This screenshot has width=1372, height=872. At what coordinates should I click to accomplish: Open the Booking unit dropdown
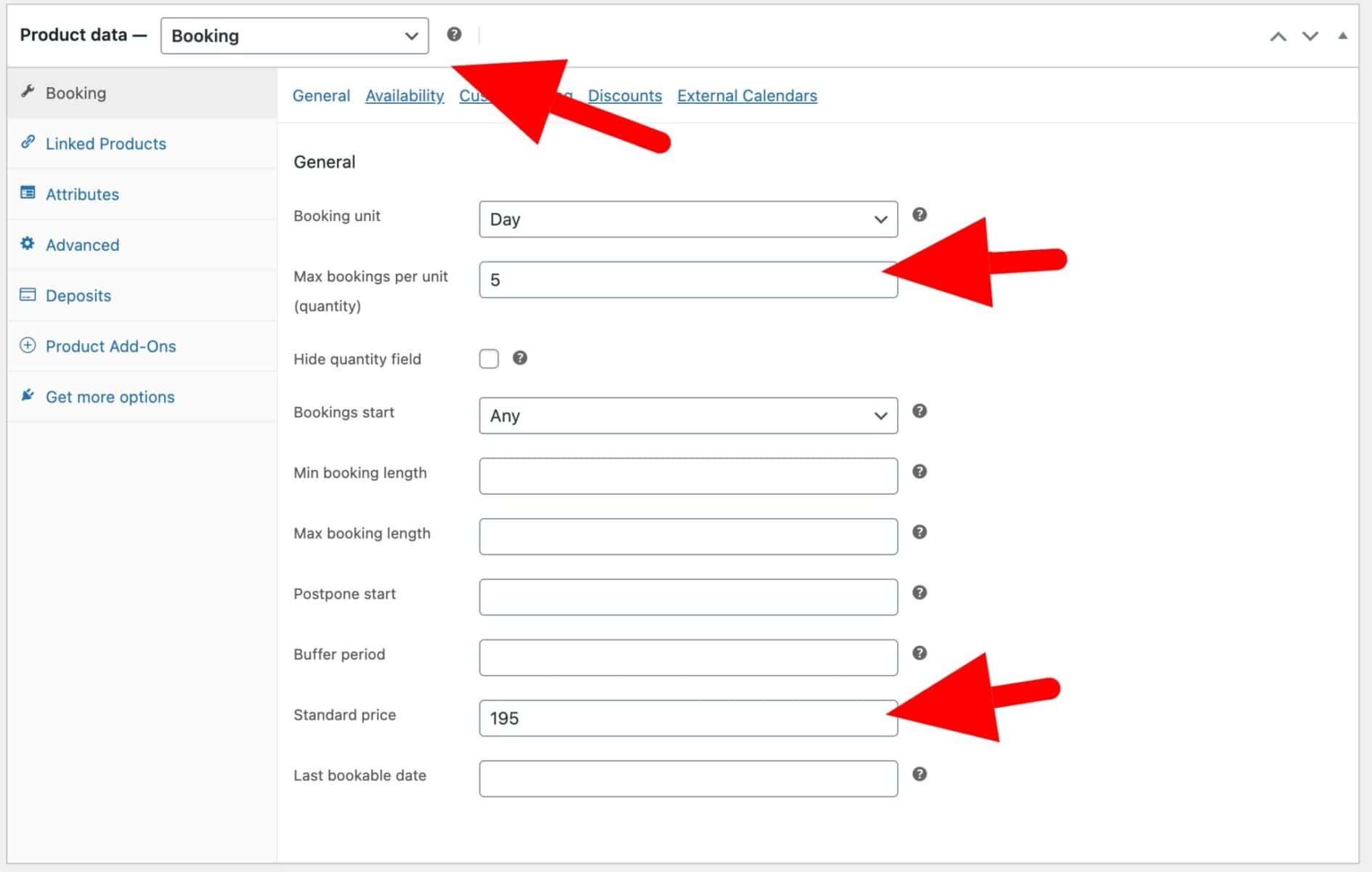click(x=687, y=219)
